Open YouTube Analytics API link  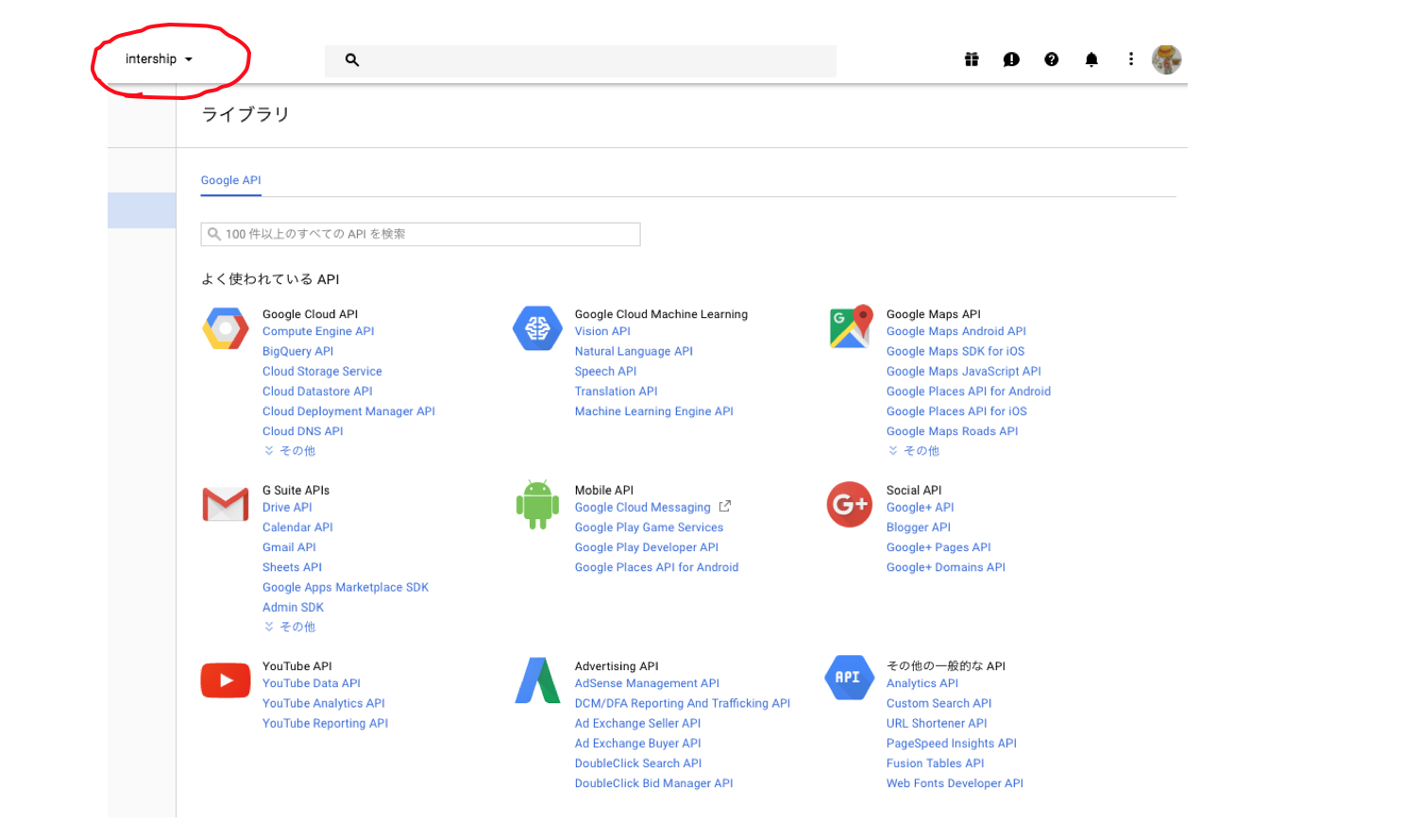click(323, 703)
